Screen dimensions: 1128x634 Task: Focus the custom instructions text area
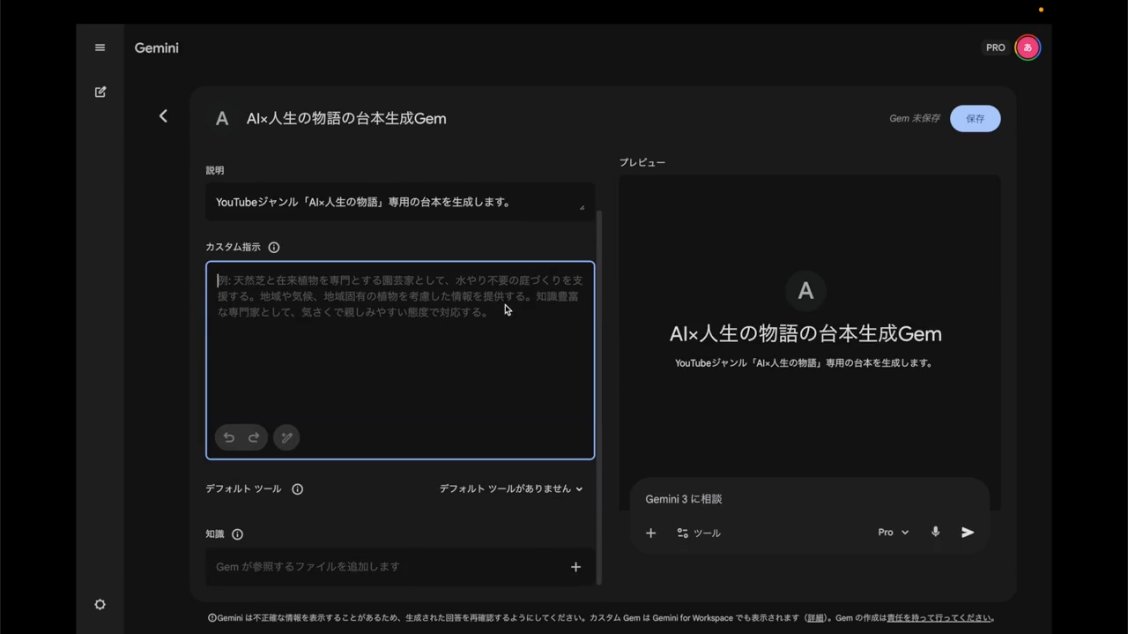(400, 360)
